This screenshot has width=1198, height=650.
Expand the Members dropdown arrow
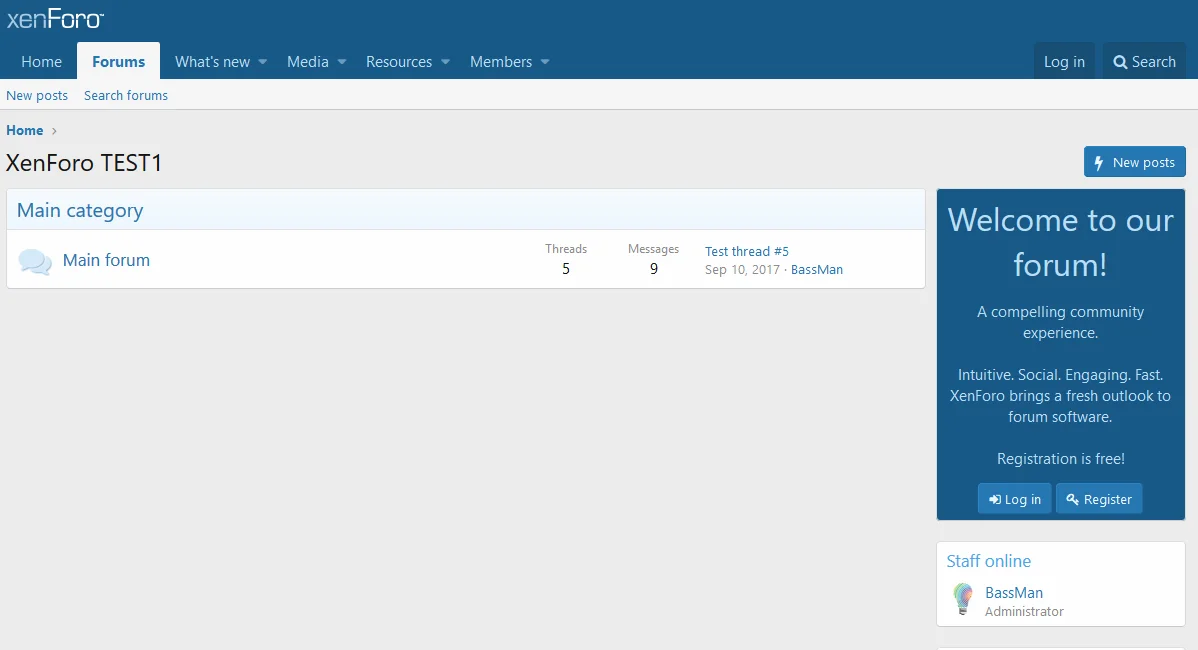(x=546, y=62)
